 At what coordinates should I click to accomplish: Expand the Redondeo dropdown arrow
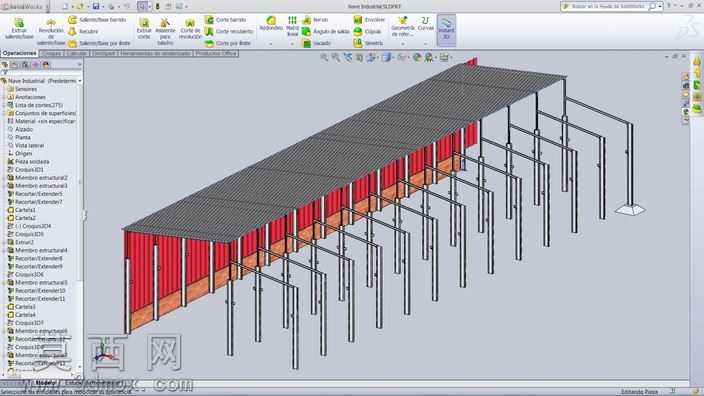click(x=271, y=44)
